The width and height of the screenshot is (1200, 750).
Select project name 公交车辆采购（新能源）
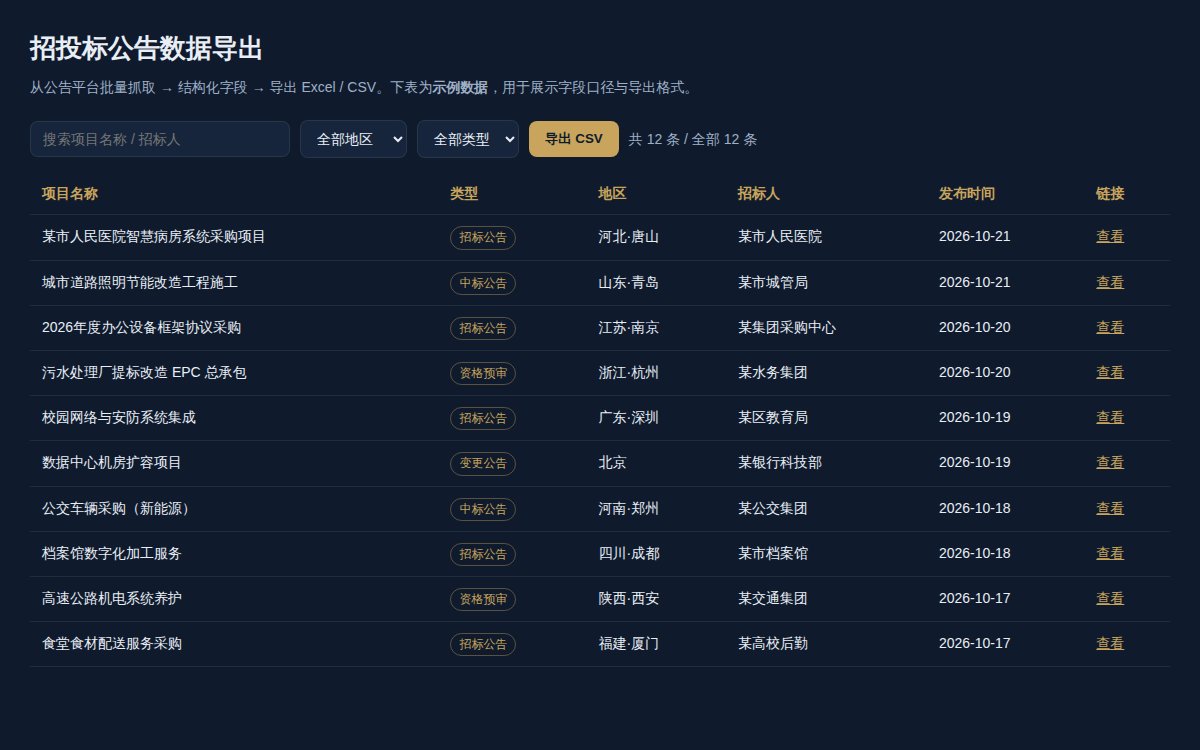[119, 509]
